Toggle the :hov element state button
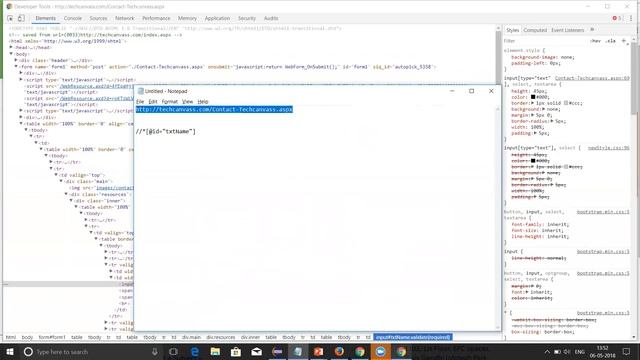Screen dimensions: 640x360 click(596, 41)
